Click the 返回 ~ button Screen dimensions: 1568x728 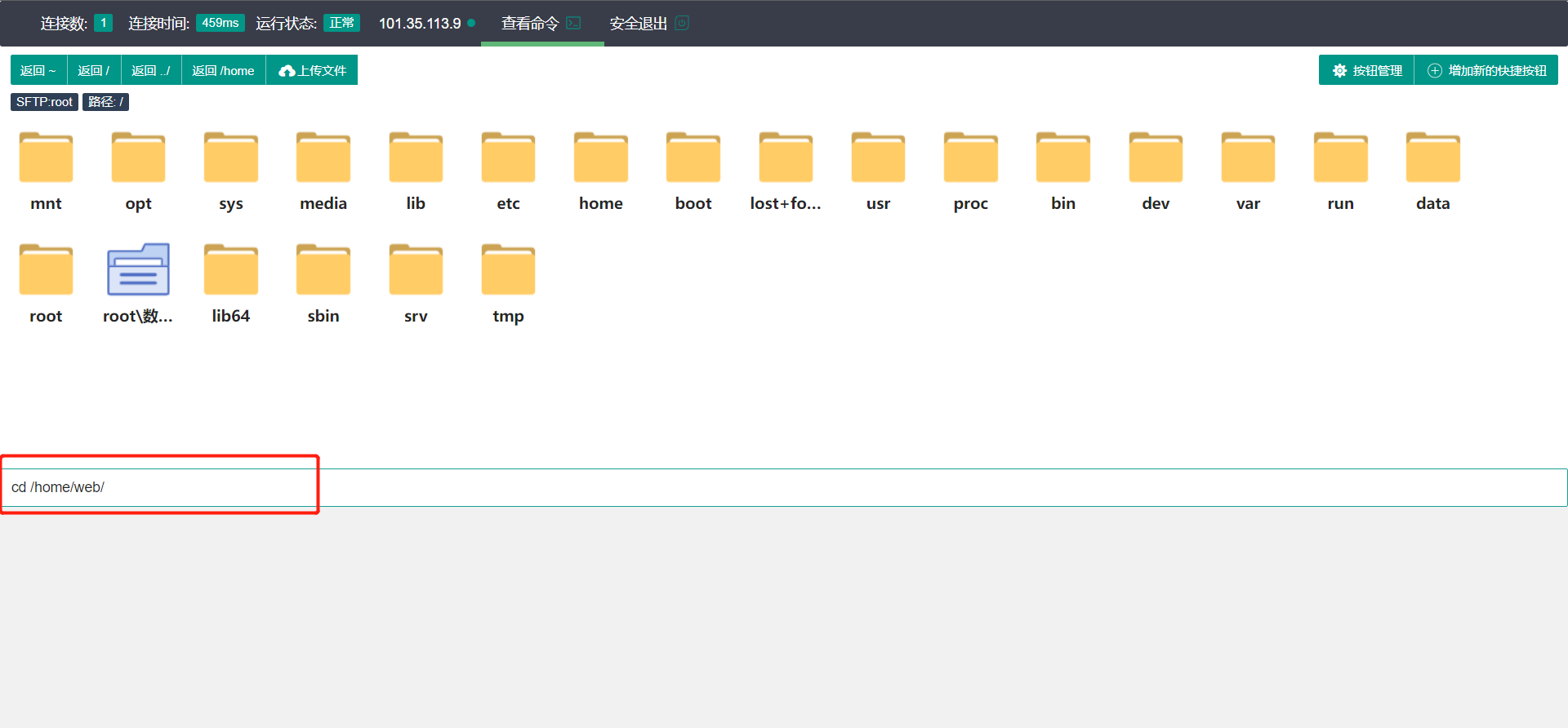(x=38, y=70)
